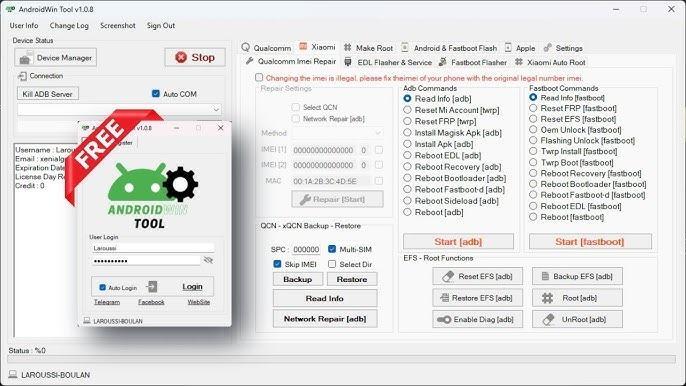
Task: Click the Qualcomm tab icon
Action: (x=246, y=47)
